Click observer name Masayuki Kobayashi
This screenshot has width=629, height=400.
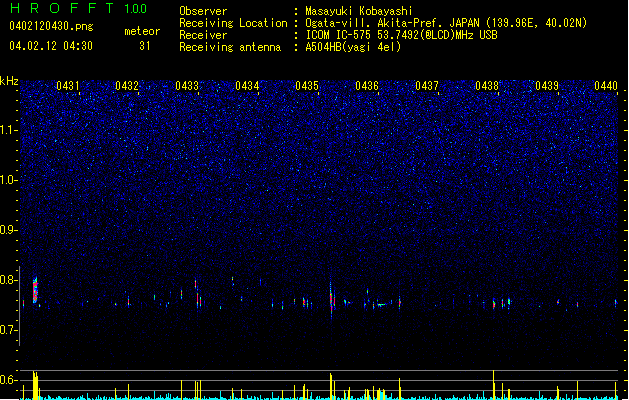(x=359, y=11)
